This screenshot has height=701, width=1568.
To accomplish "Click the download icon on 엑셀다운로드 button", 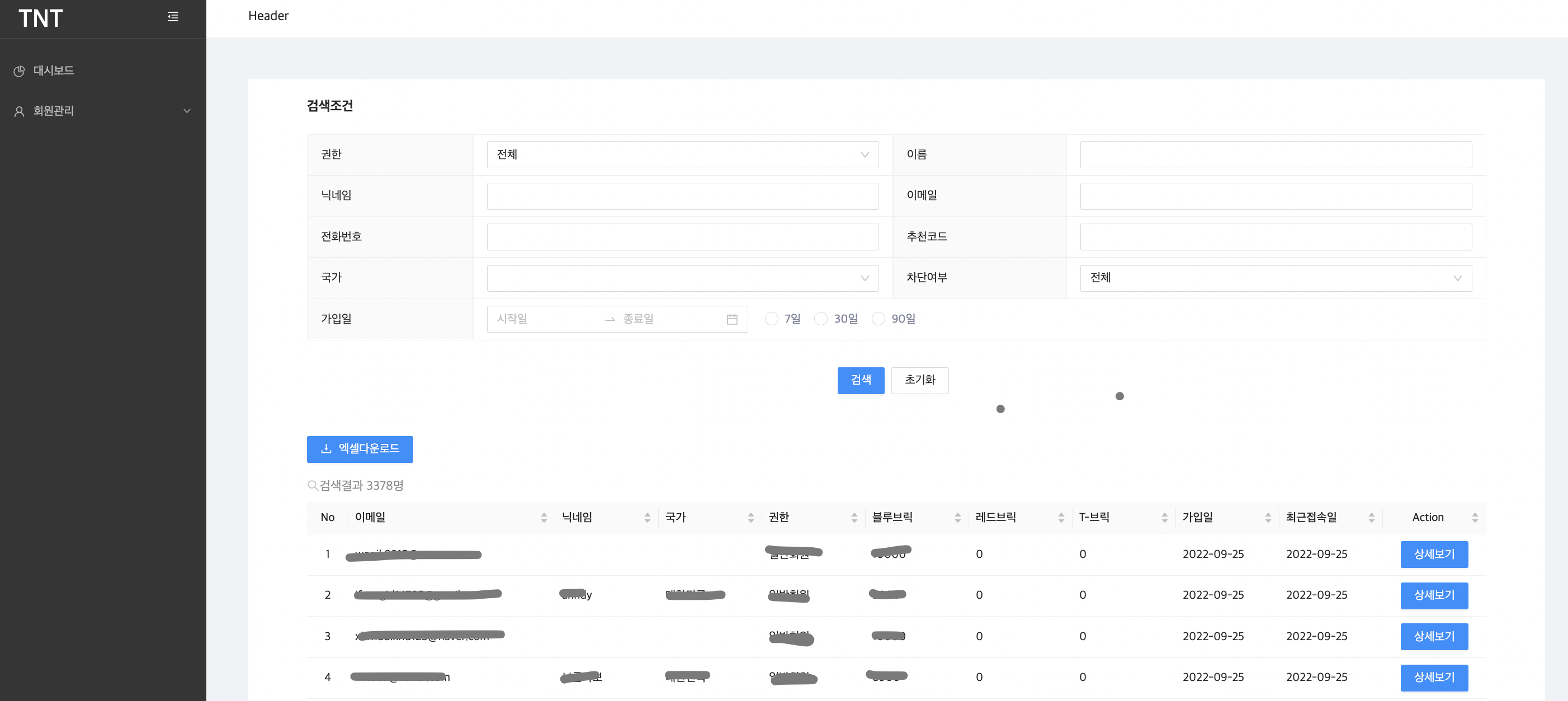I will [x=324, y=449].
